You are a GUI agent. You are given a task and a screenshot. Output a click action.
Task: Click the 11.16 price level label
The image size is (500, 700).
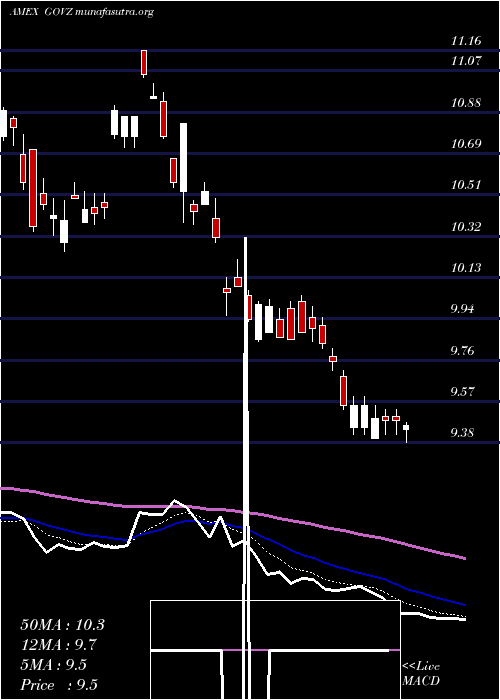pos(466,42)
